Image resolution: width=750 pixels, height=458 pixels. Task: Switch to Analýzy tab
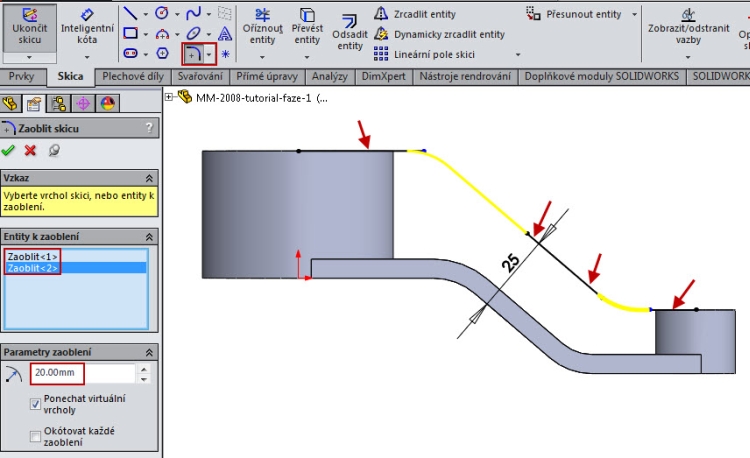[x=330, y=76]
